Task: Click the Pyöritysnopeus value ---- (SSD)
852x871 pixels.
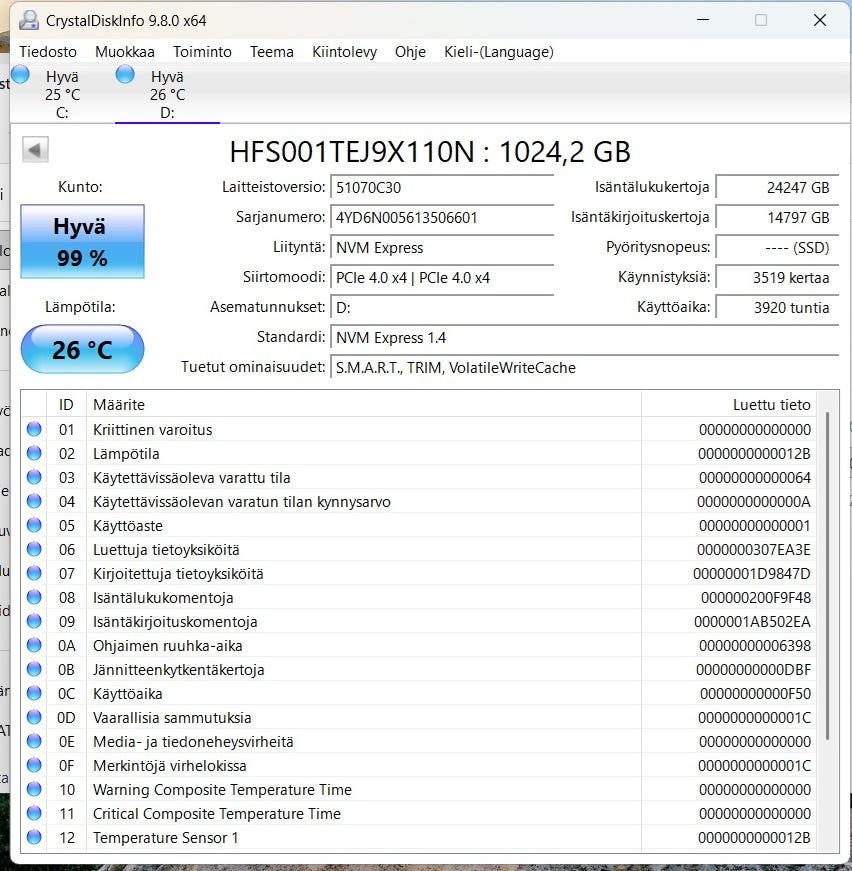Action: pyautogui.click(x=777, y=247)
